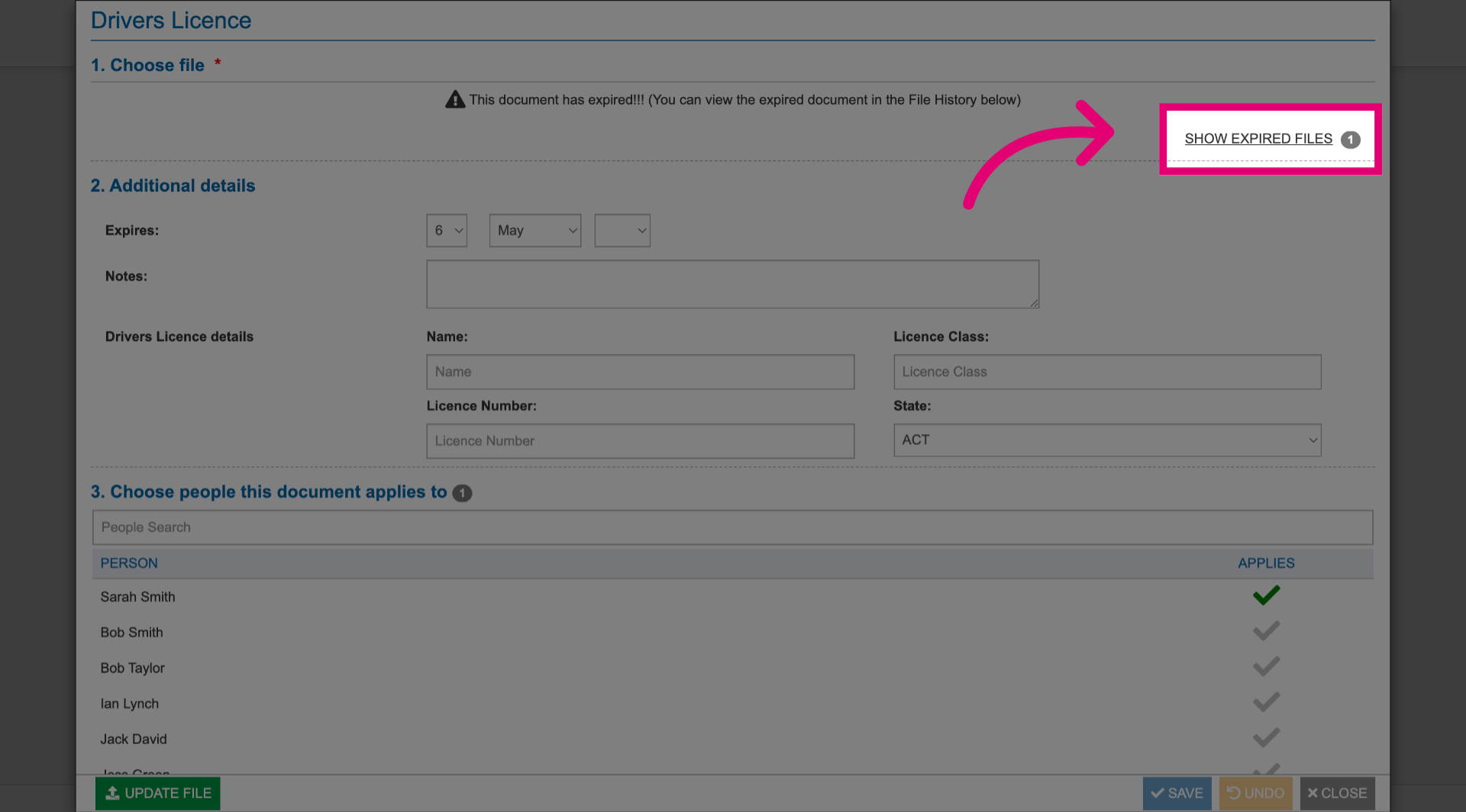Screen dimensions: 1466x812
Task: Click the Save button
Action: (1177, 794)
